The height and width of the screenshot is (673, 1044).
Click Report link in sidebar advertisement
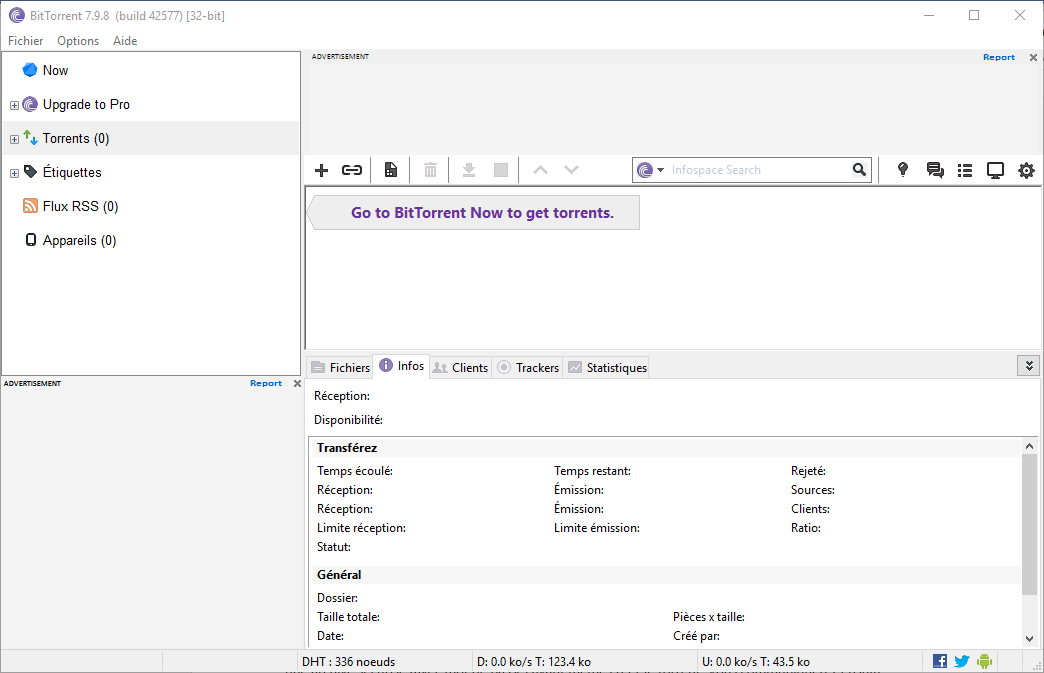(x=266, y=383)
